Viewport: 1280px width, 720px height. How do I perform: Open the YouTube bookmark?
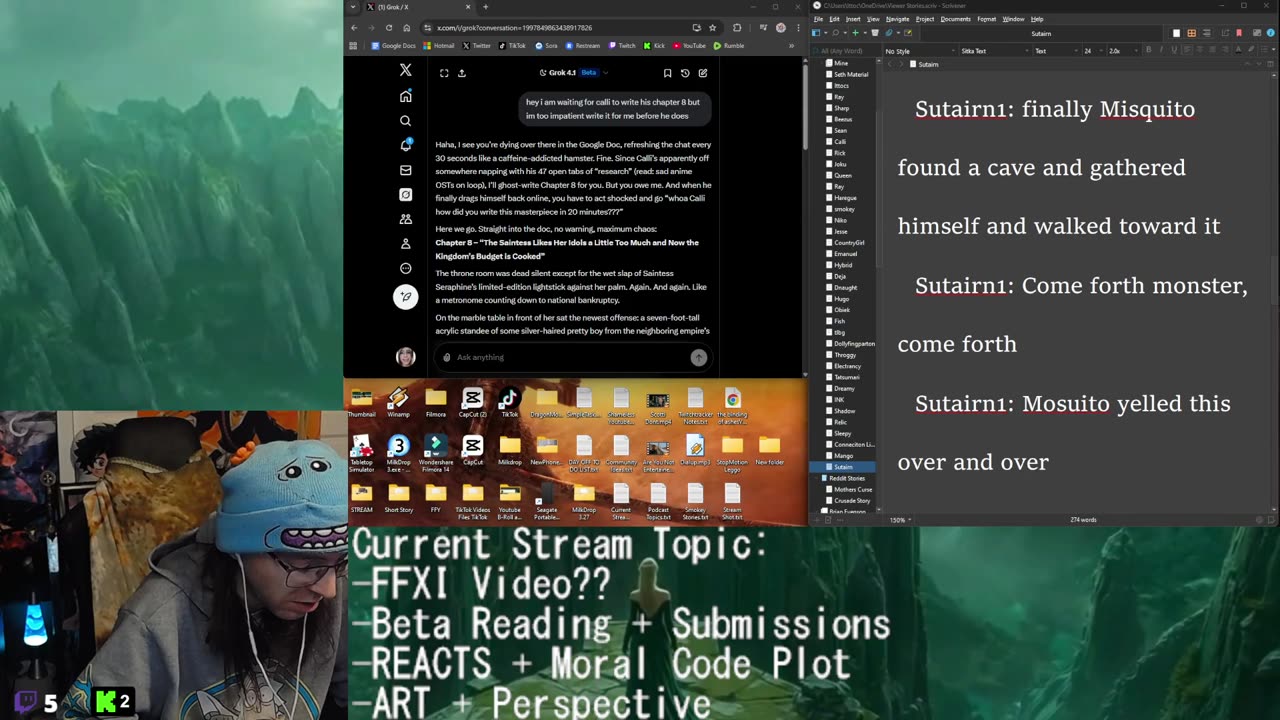pyautogui.click(x=689, y=45)
